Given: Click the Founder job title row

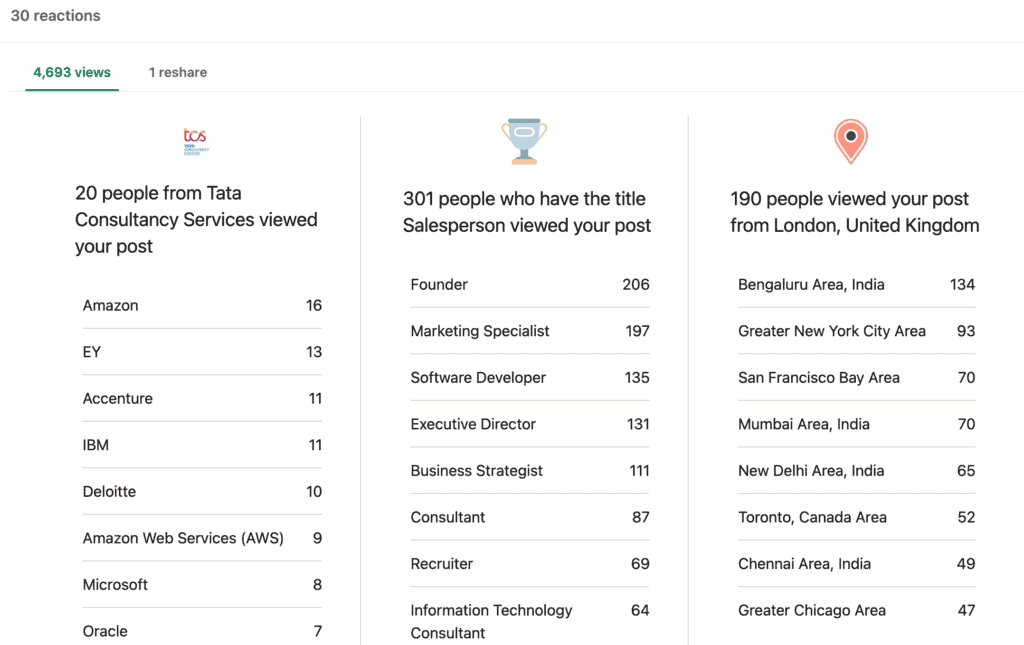Looking at the screenshot, I should pos(529,284).
